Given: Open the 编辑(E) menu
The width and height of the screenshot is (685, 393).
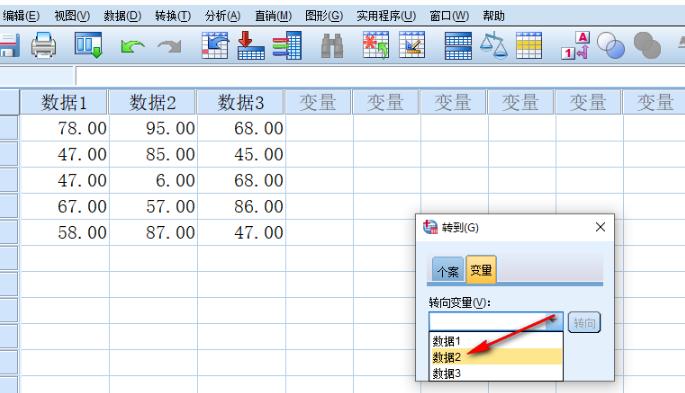Looking at the screenshot, I should click(21, 16).
